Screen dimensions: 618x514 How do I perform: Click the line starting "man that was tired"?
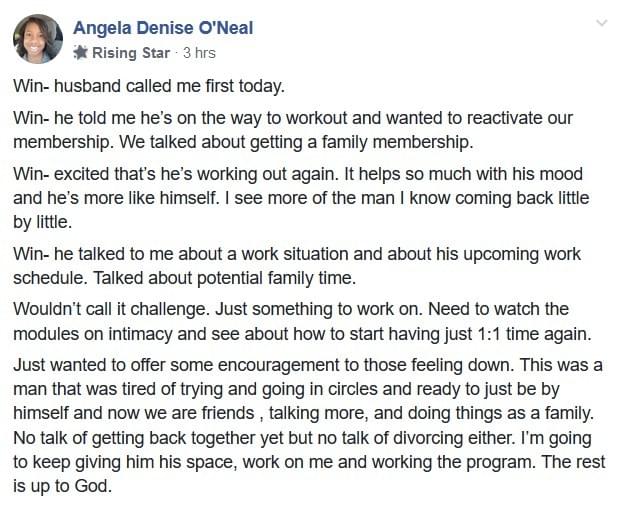(300, 387)
